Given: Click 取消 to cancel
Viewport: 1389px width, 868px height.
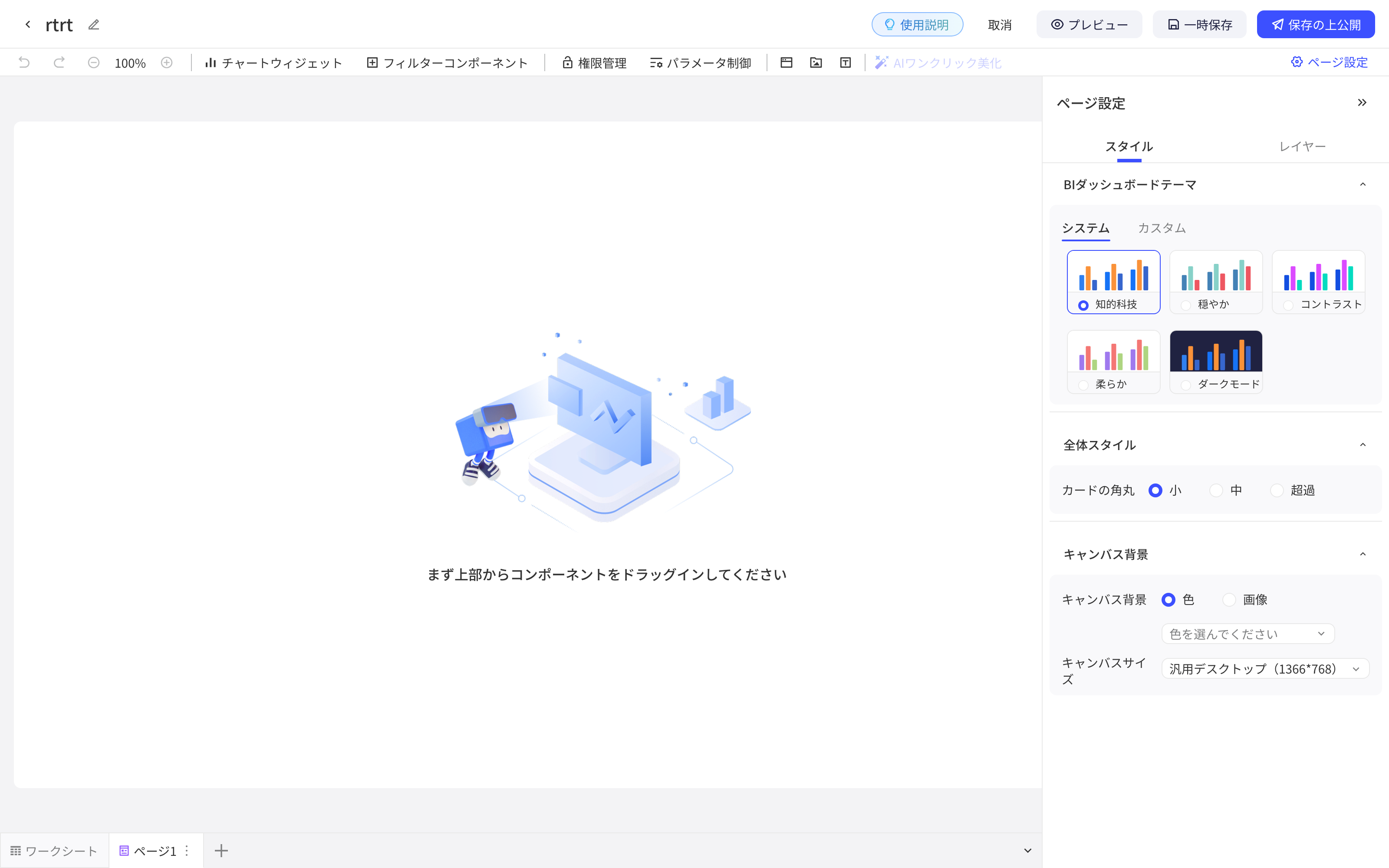Looking at the screenshot, I should click(1000, 25).
